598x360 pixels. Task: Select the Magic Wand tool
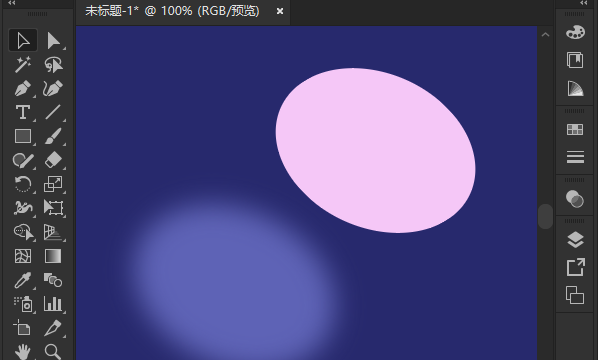click(x=23, y=64)
